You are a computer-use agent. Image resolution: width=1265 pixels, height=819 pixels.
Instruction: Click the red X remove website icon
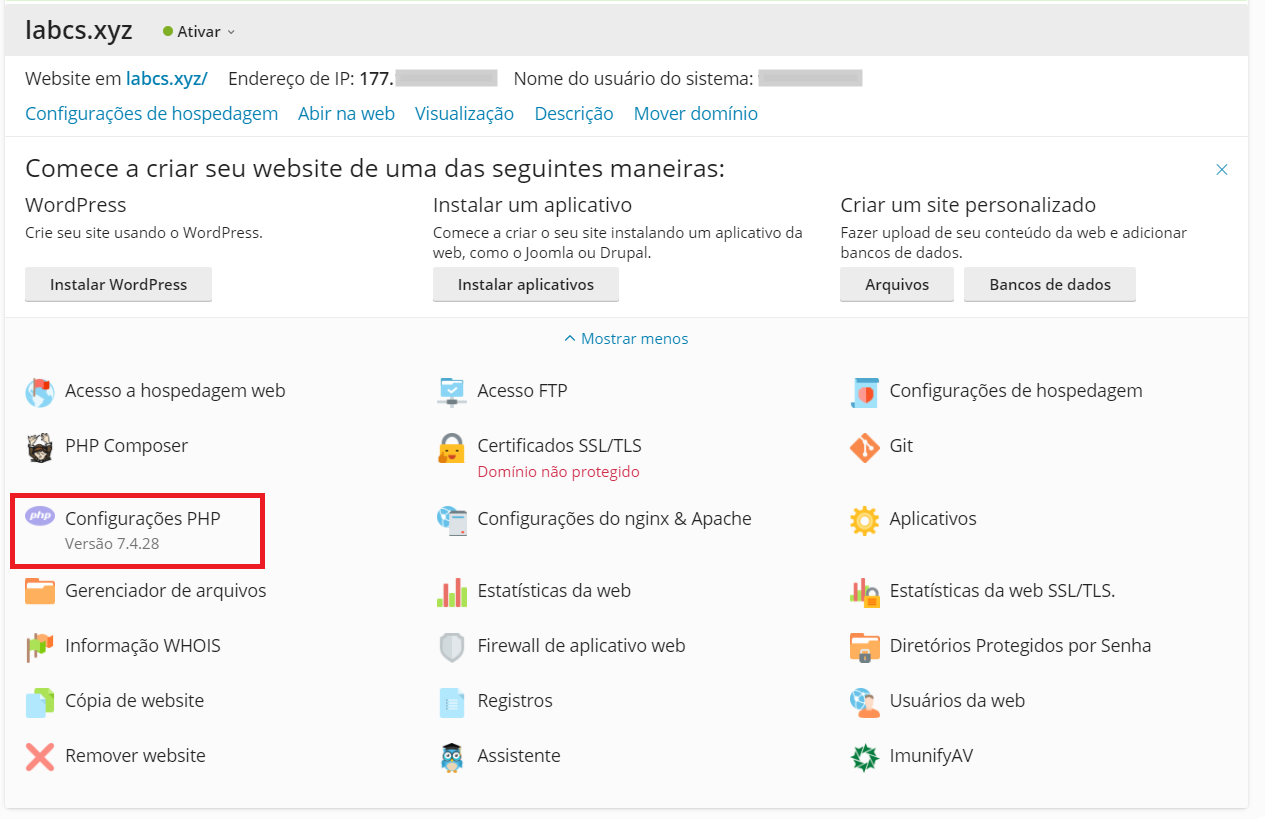[x=40, y=757]
